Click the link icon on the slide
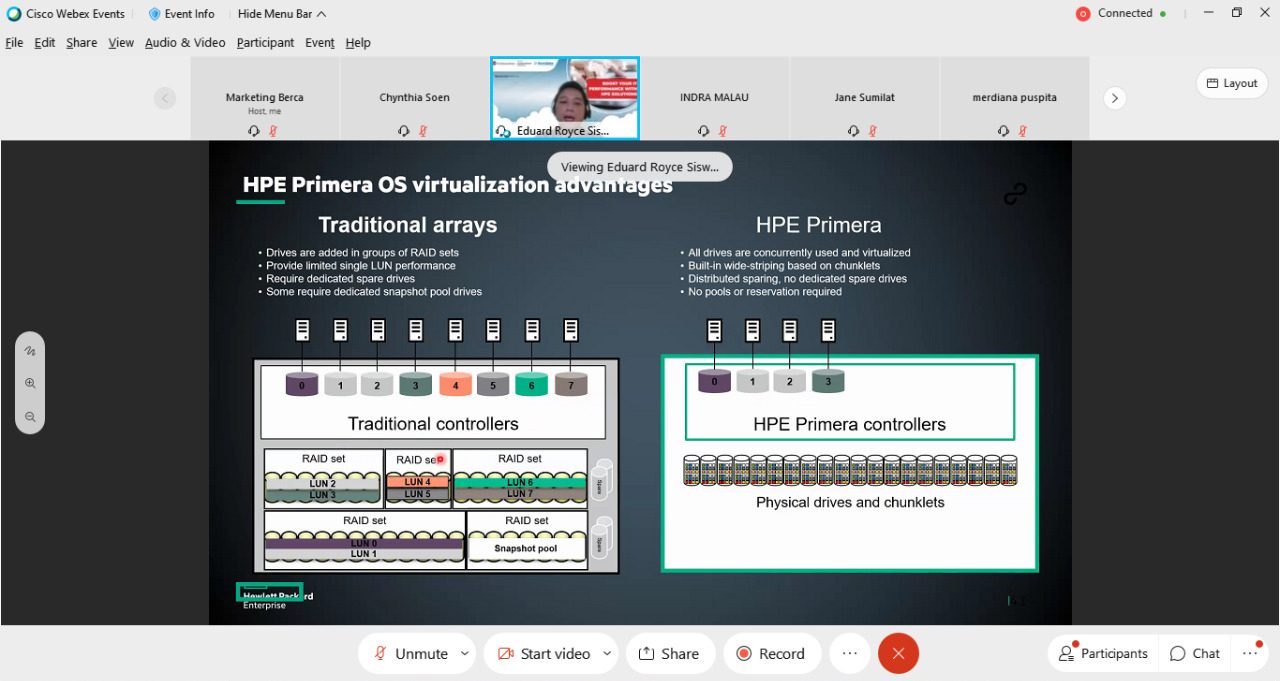1280x681 pixels. pos(1015,195)
